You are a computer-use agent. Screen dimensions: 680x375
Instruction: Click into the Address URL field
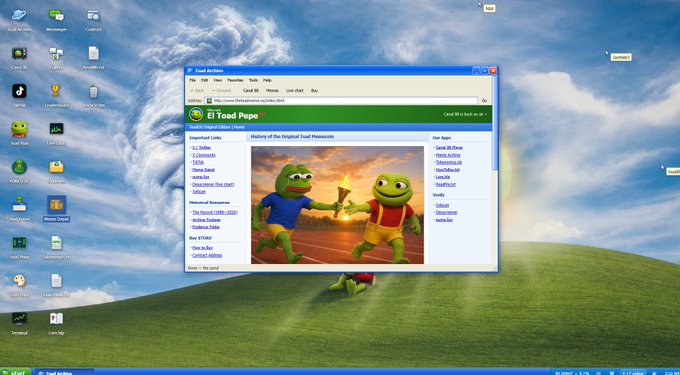point(341,101)
